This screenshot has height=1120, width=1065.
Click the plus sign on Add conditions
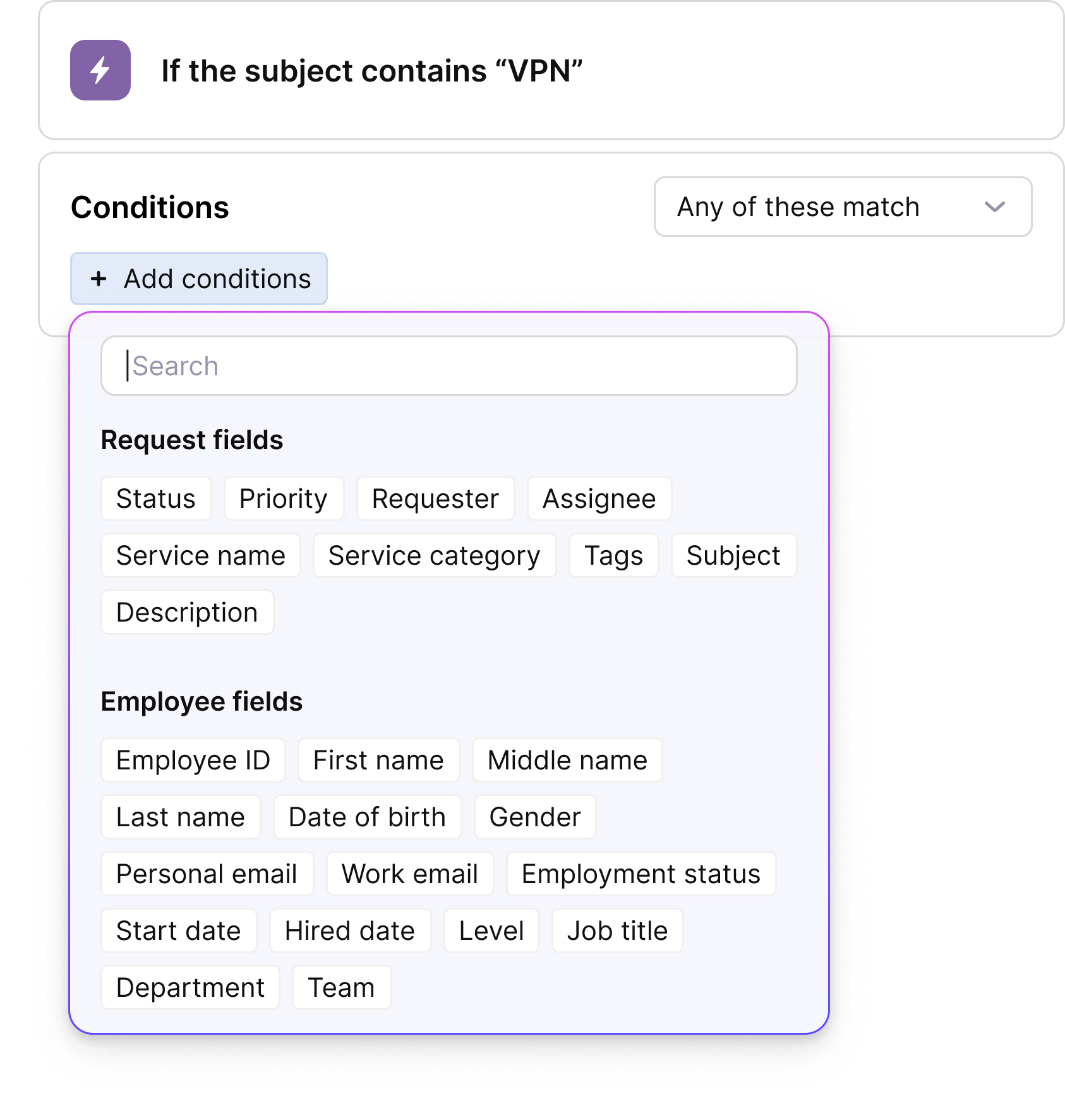click(x=99, y=278)
